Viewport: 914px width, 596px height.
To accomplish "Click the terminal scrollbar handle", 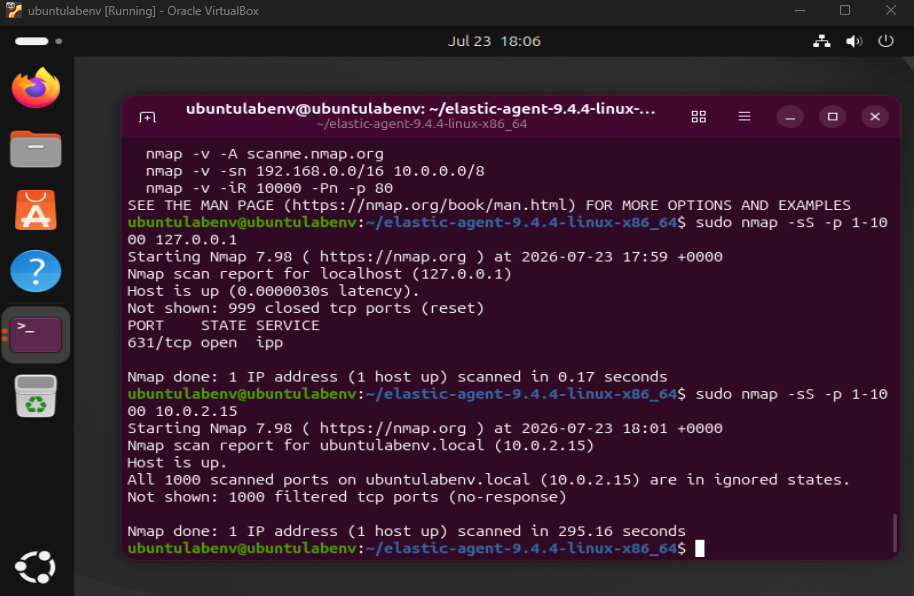I will [x=895, y=532].
